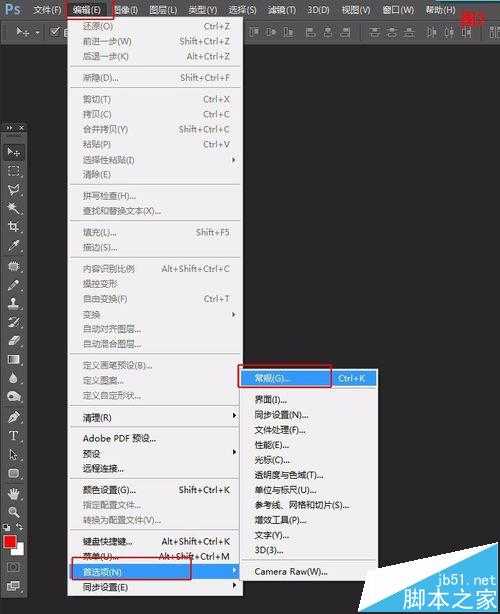Select the Shape tool
Image resolution: width=500 pixels, height=614 pixels.
[14, 473]
